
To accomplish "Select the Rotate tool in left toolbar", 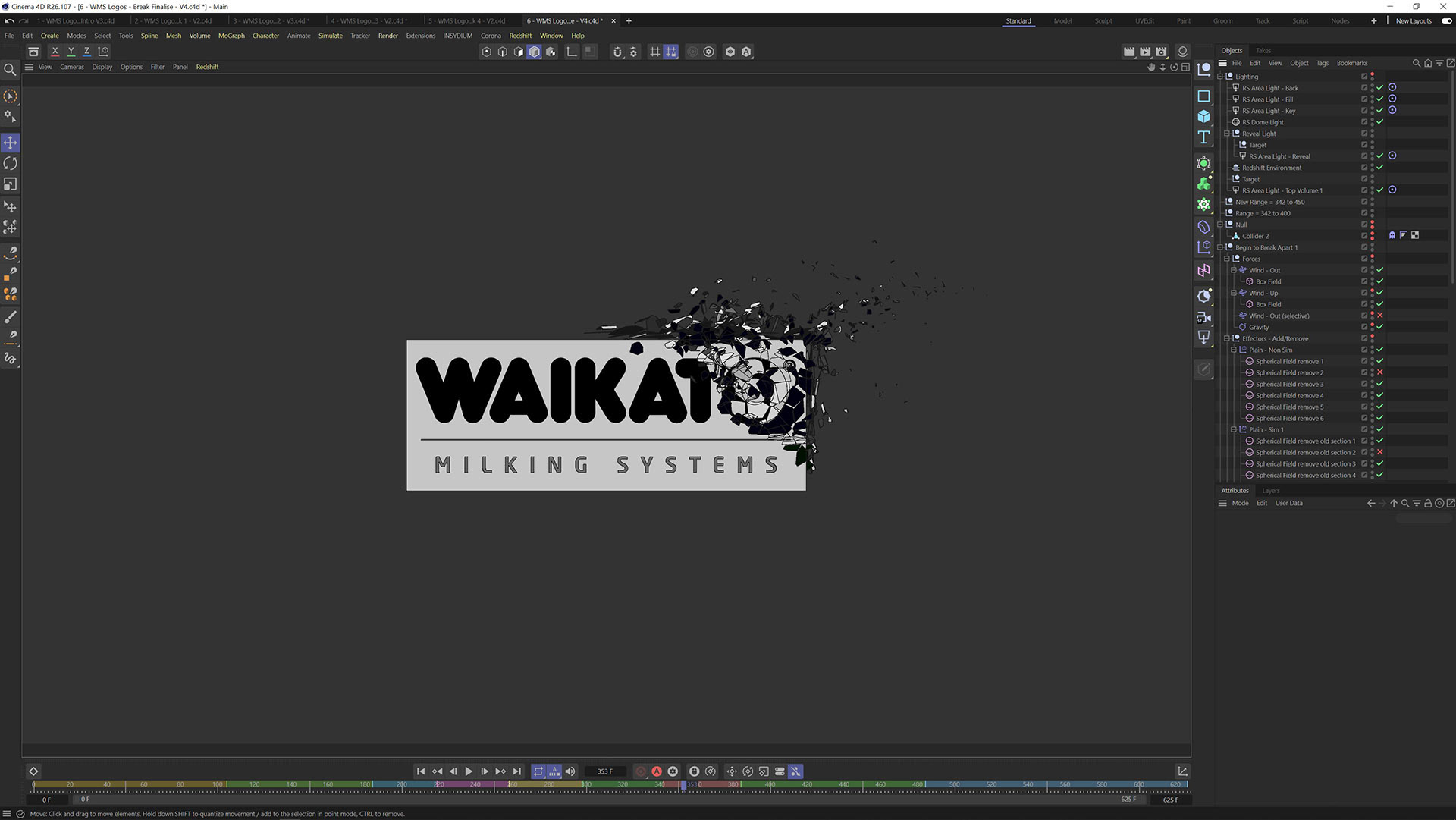I will 11,164.
